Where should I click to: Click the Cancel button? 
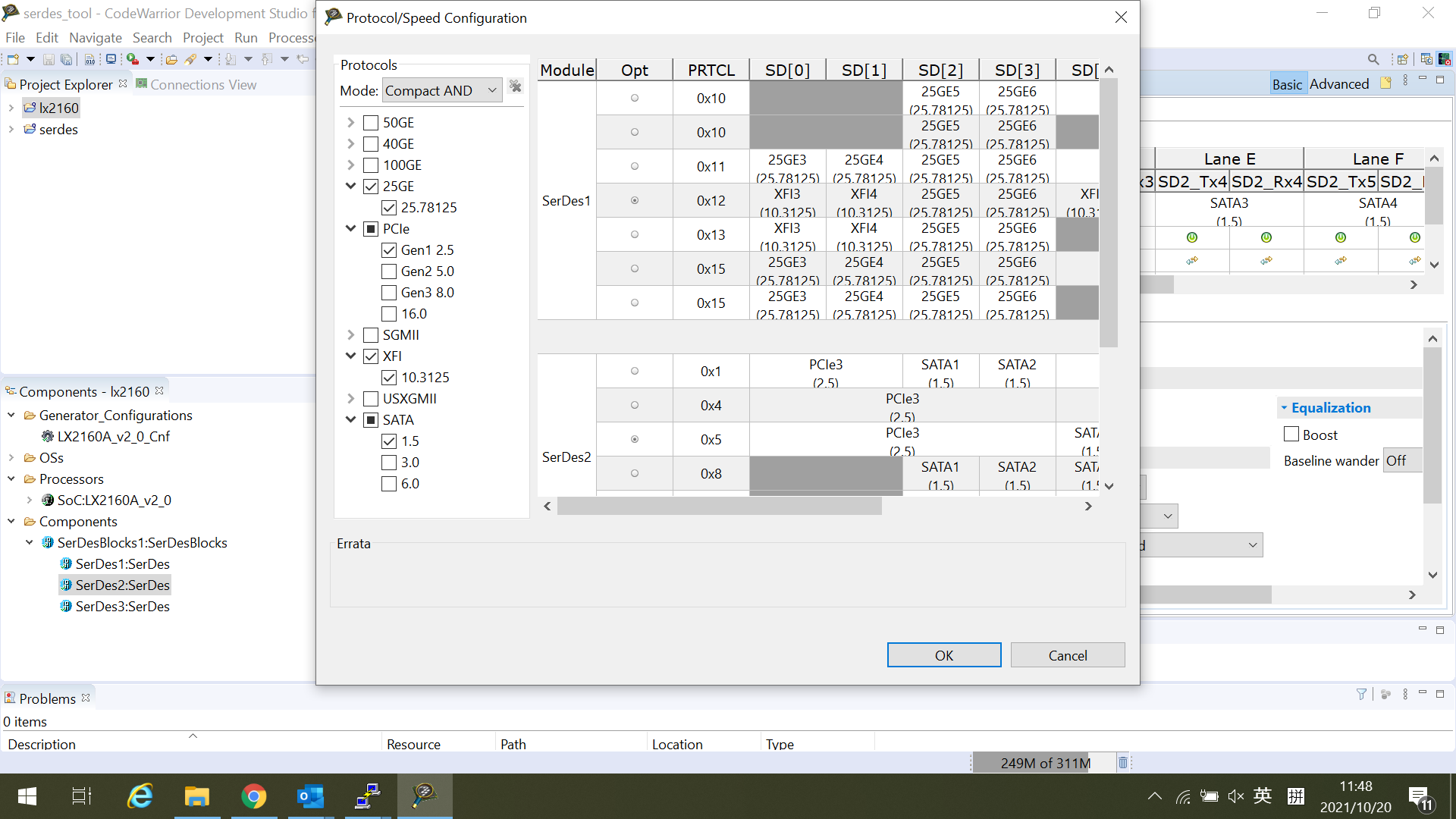pos(1067,655)
